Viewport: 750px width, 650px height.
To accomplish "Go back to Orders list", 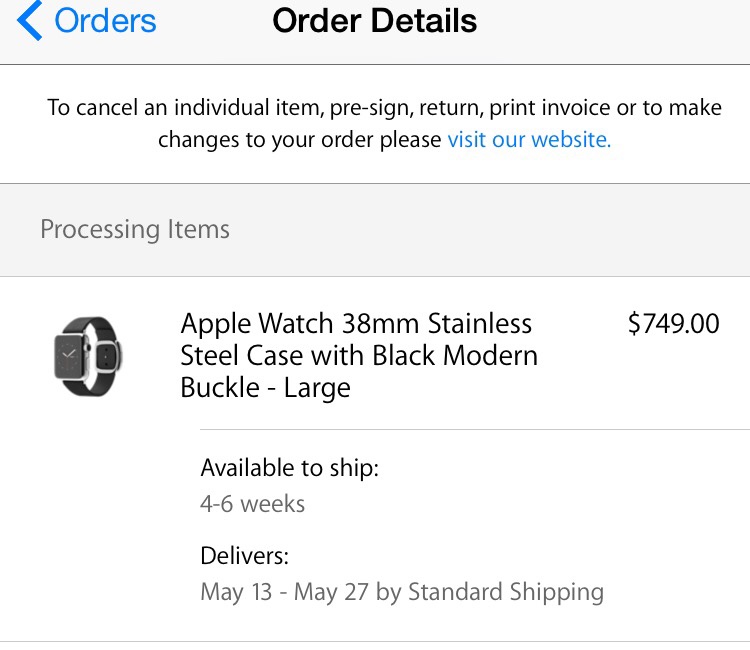I will click(105, 21).
